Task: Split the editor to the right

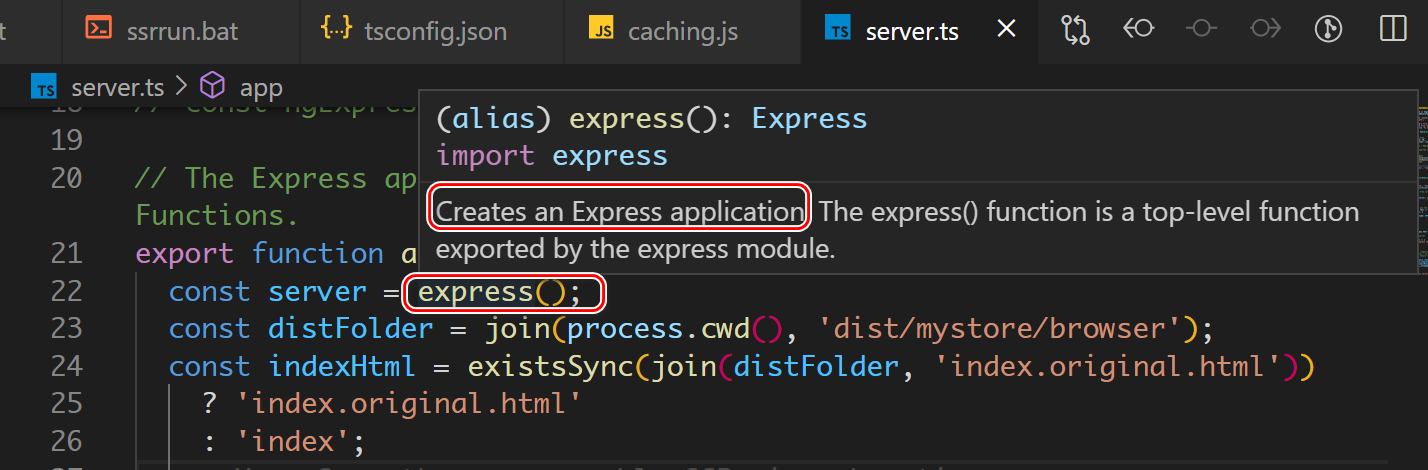Action: tap(1393, 29)
